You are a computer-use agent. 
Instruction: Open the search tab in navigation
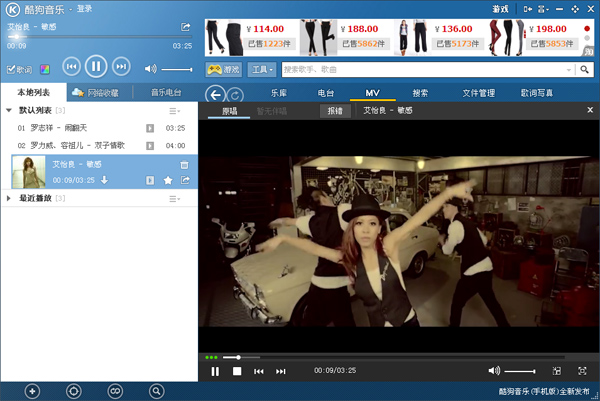420,93
